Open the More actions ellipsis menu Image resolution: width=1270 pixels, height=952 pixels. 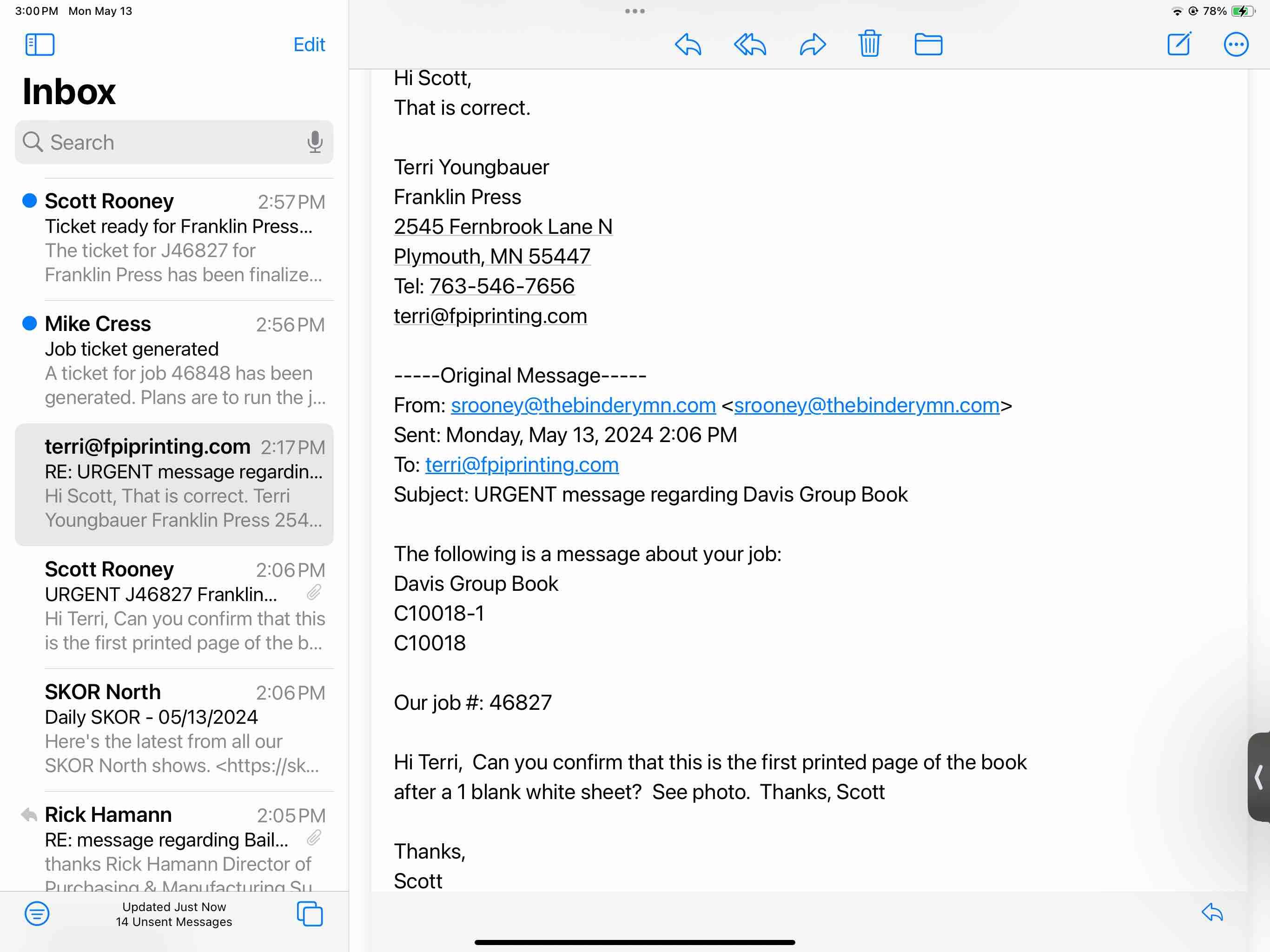tap(1236, 44)
